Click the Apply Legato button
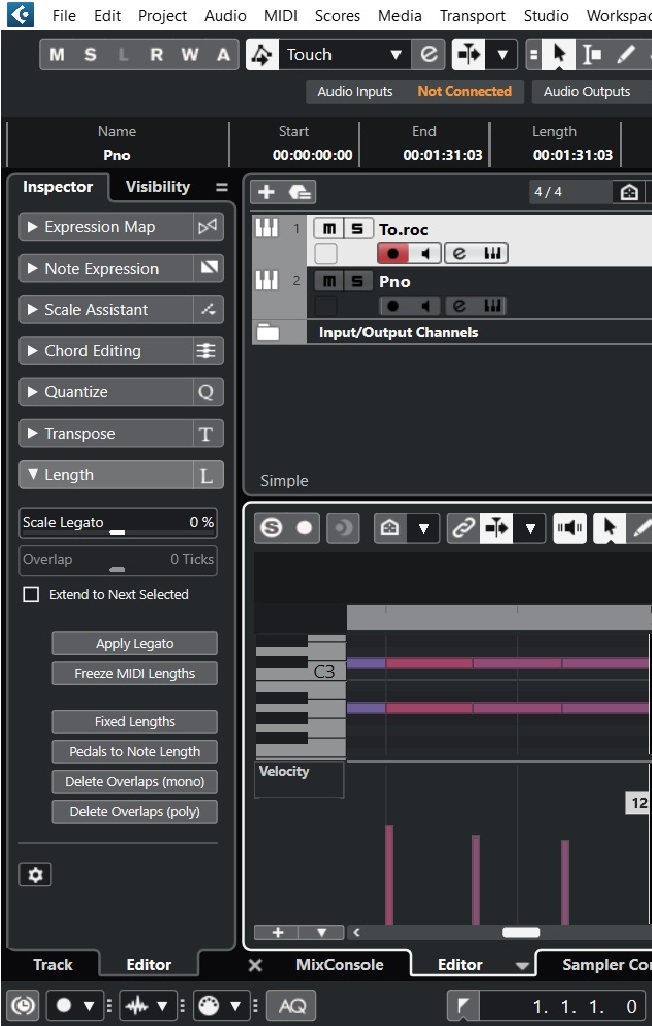This screenshot has height=1026, width=652. pos(134,644)
